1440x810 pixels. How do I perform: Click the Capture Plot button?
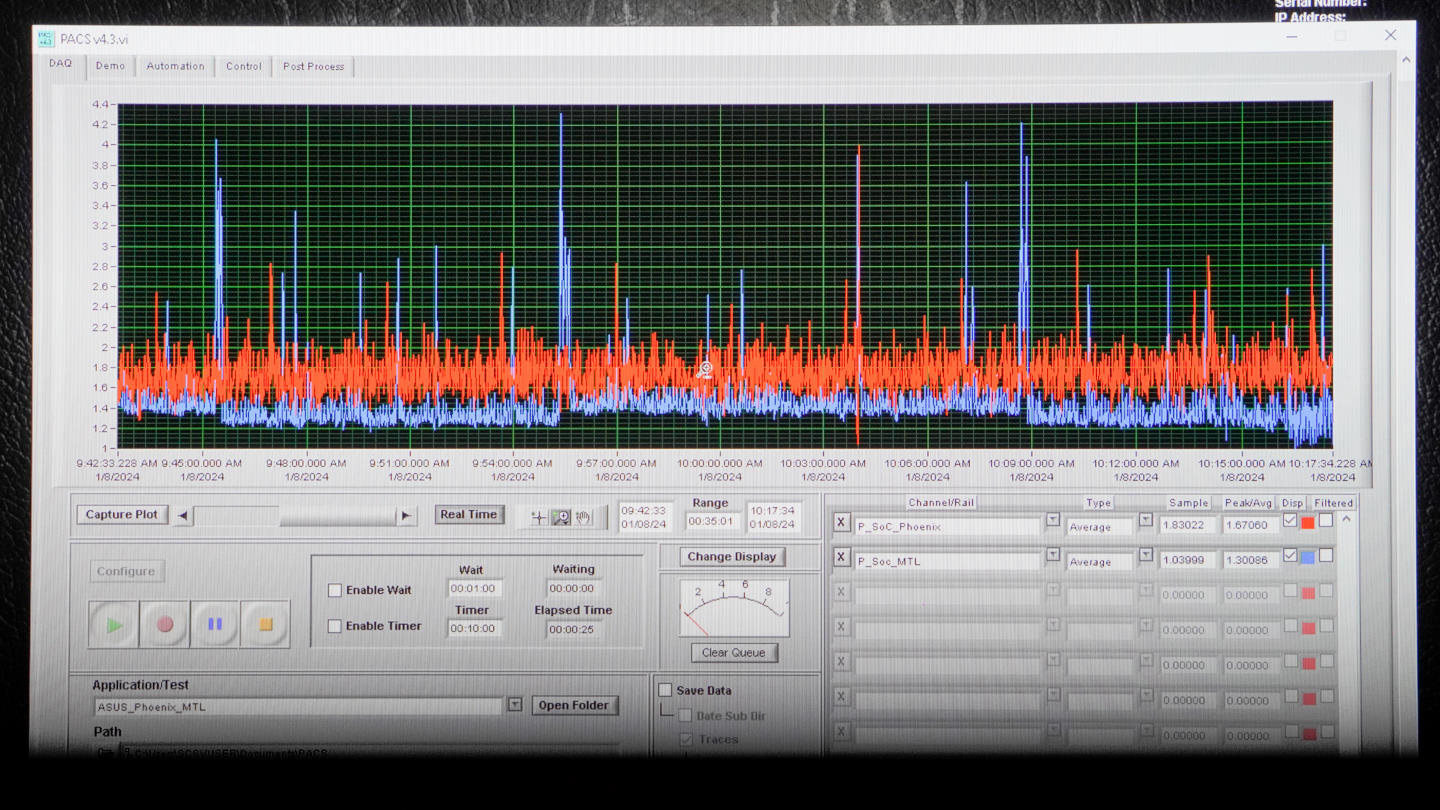coord(122,515)
